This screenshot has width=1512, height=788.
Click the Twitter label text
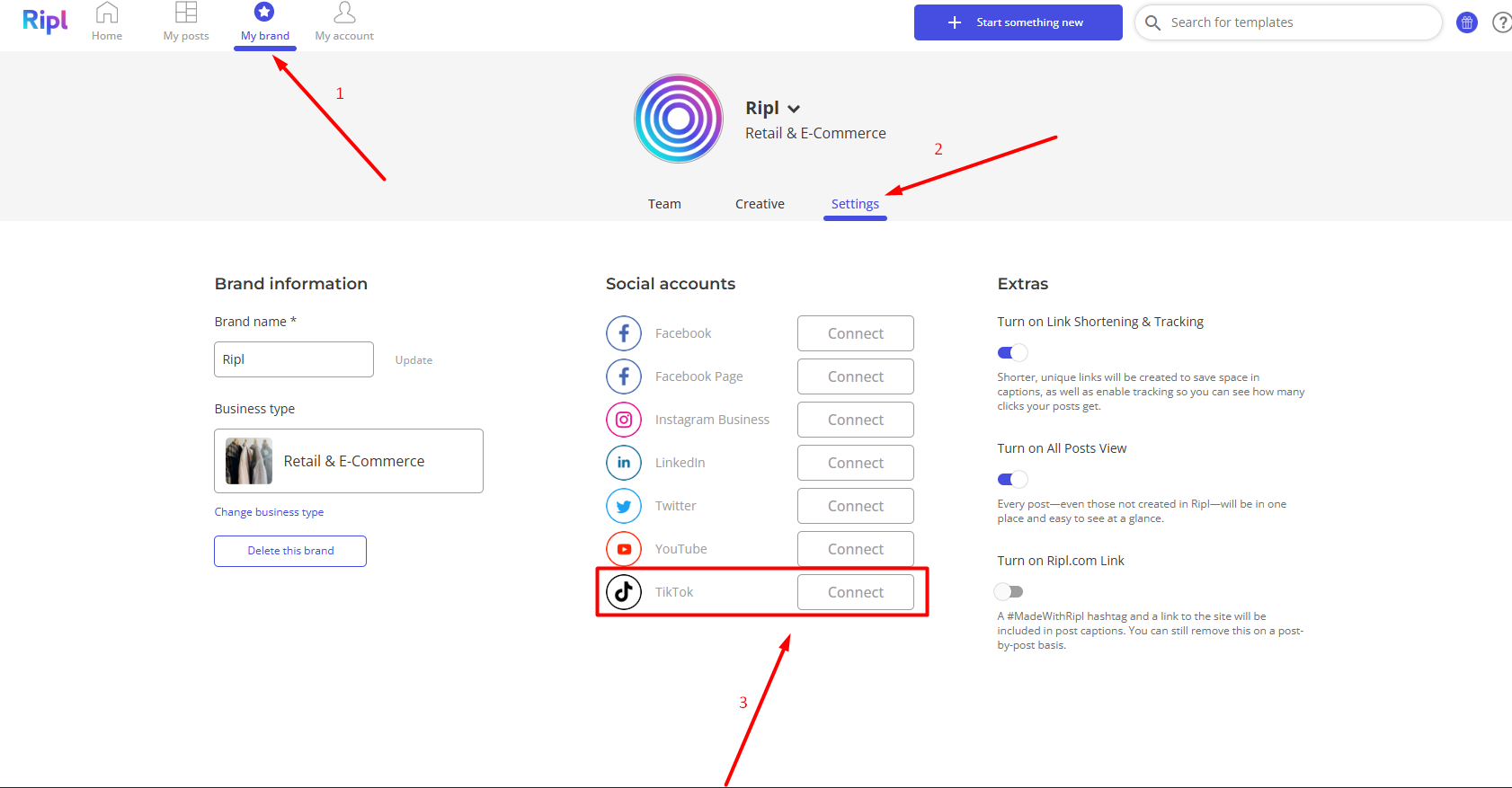(675, 506)
